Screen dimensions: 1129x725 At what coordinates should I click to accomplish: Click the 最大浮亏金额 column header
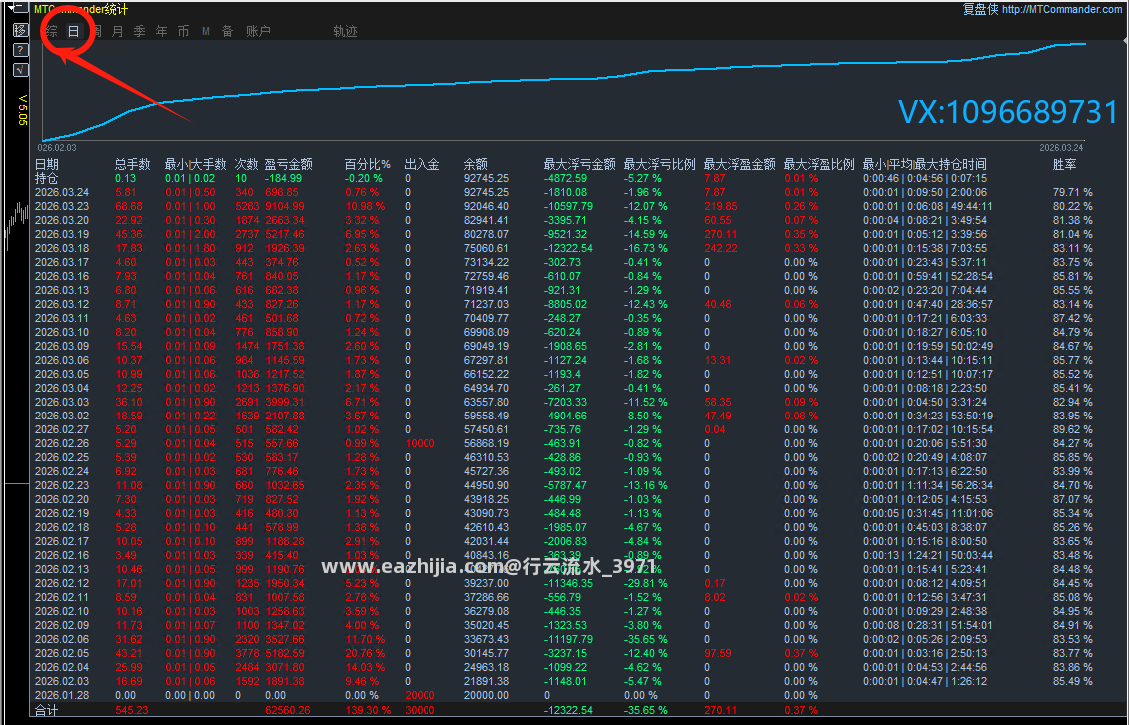580,164
